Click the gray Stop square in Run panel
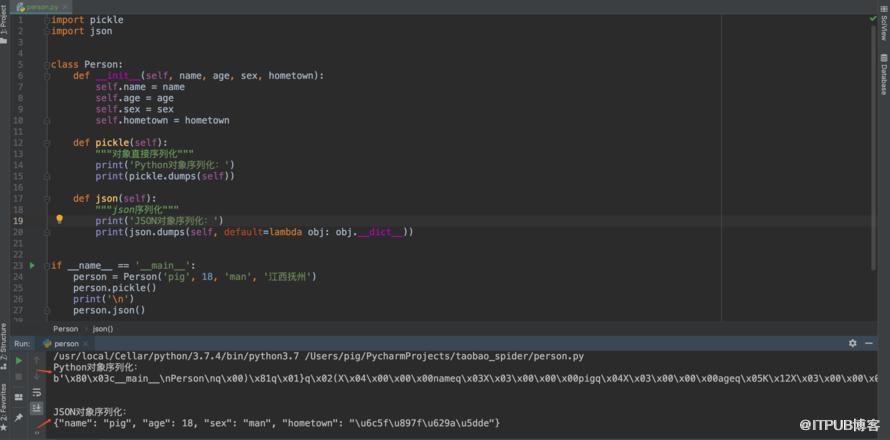The width and height of the screenshot is (890, 440). pyautogui.click(x=19, y=376)
